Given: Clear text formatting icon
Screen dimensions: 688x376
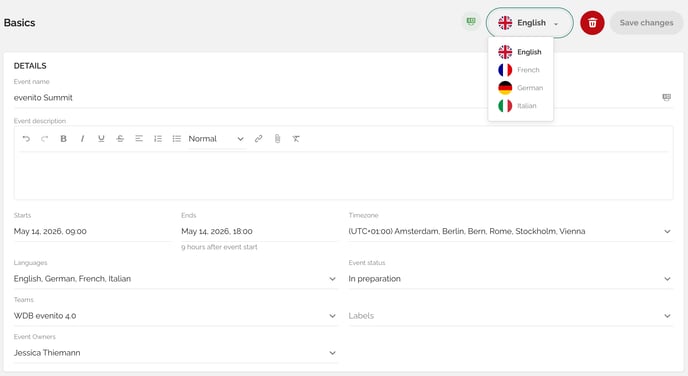Looking at the screenshot, I should pos(296,139).
